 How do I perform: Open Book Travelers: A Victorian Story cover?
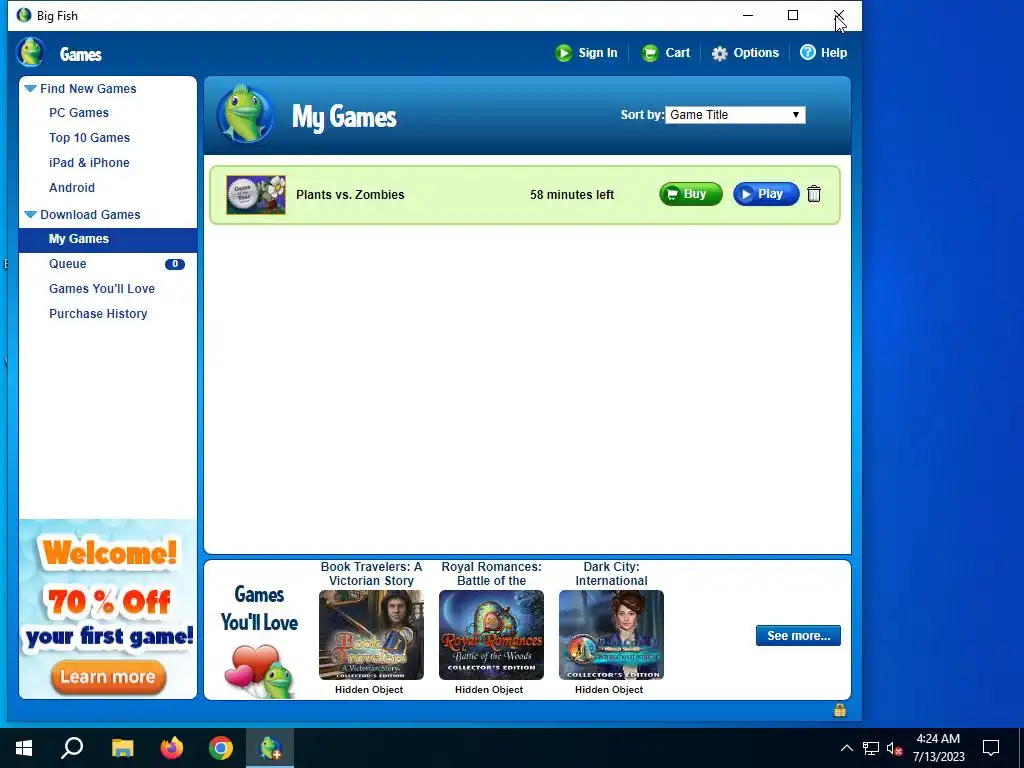pyautogui.click(x=371, y=635)
